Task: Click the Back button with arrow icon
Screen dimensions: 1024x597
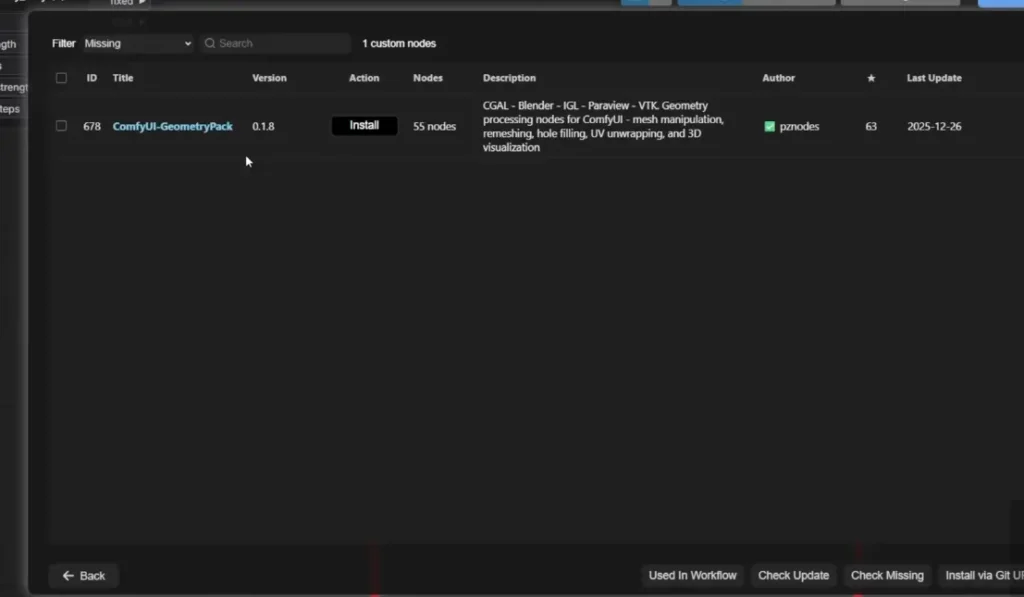Action: (x=84, y=575)
